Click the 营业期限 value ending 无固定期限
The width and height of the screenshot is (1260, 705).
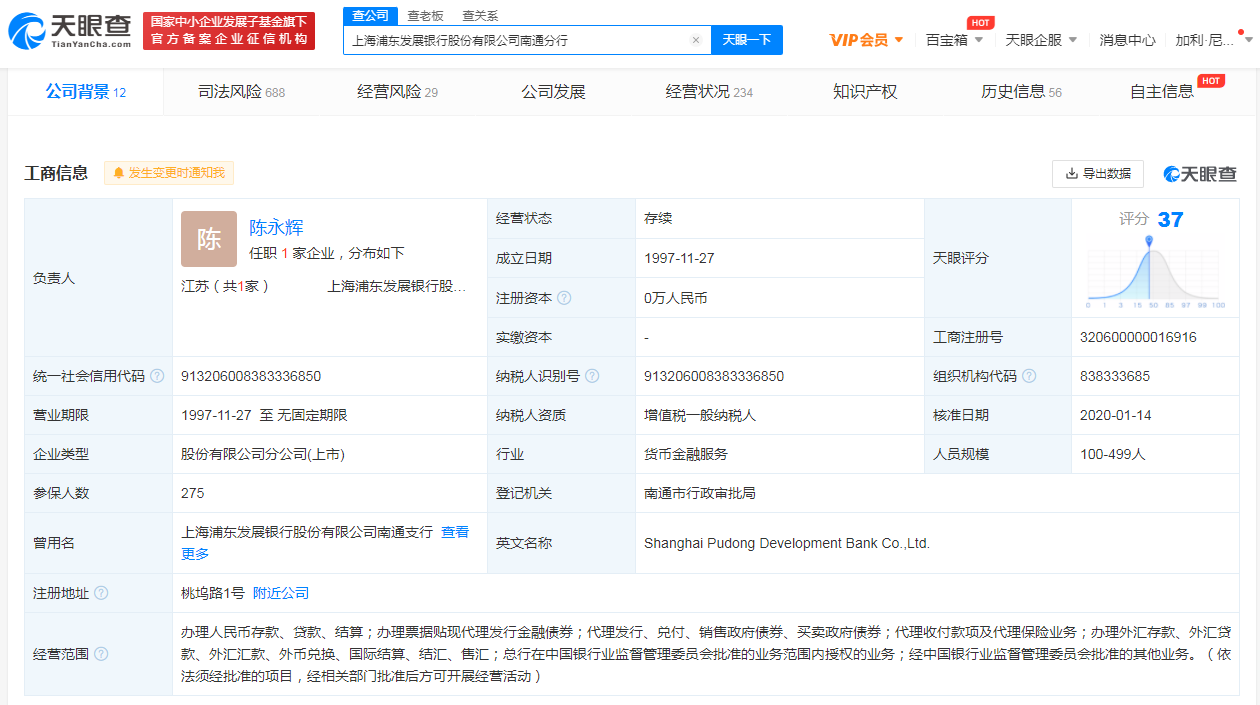[264, 415]
